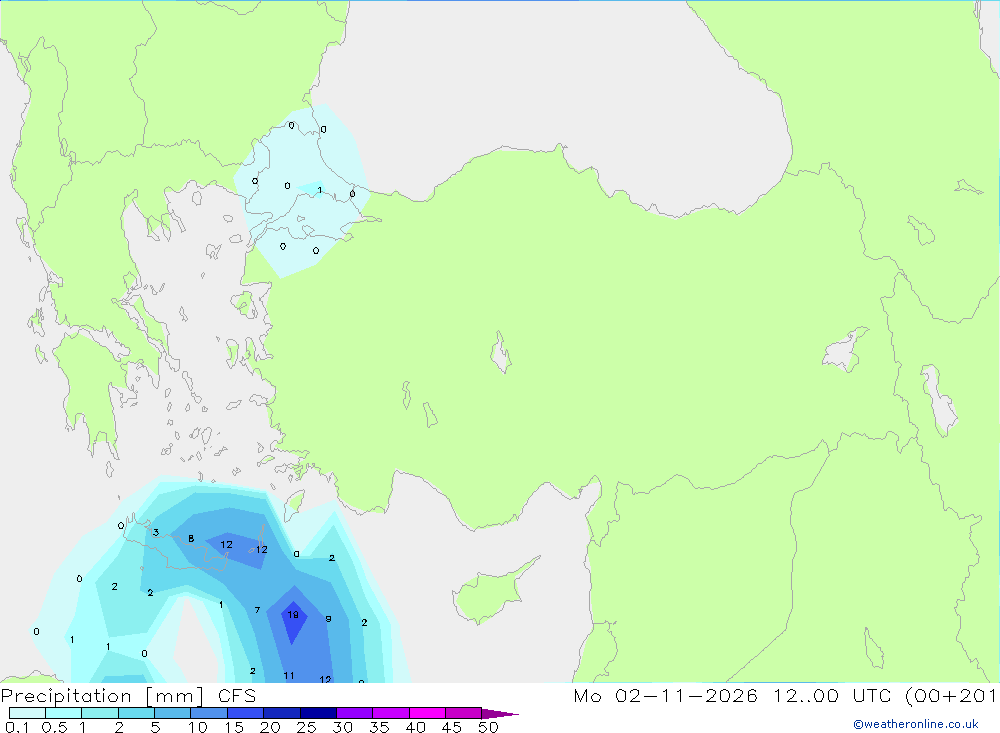Click the '40' legend scale label
The width and height of the screenshot is (1000, 733).
416,727
